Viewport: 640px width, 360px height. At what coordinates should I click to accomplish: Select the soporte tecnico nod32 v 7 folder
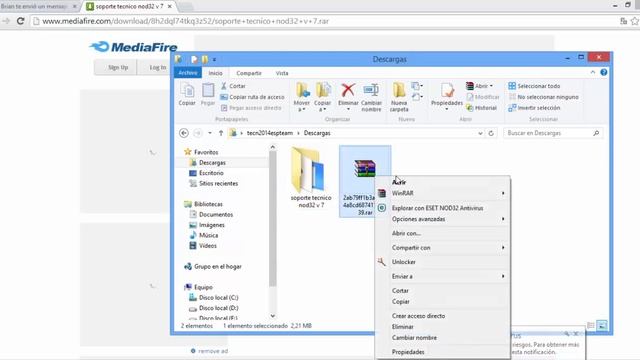[x=311, y=178]
